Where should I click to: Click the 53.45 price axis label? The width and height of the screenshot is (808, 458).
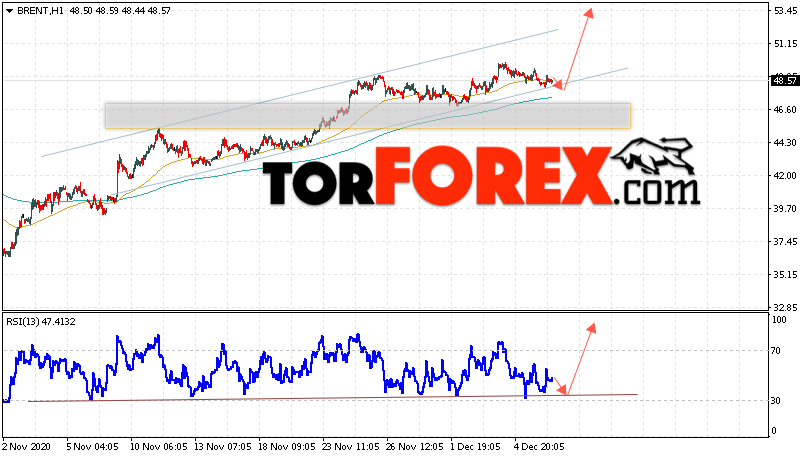[x=786, y=11]
